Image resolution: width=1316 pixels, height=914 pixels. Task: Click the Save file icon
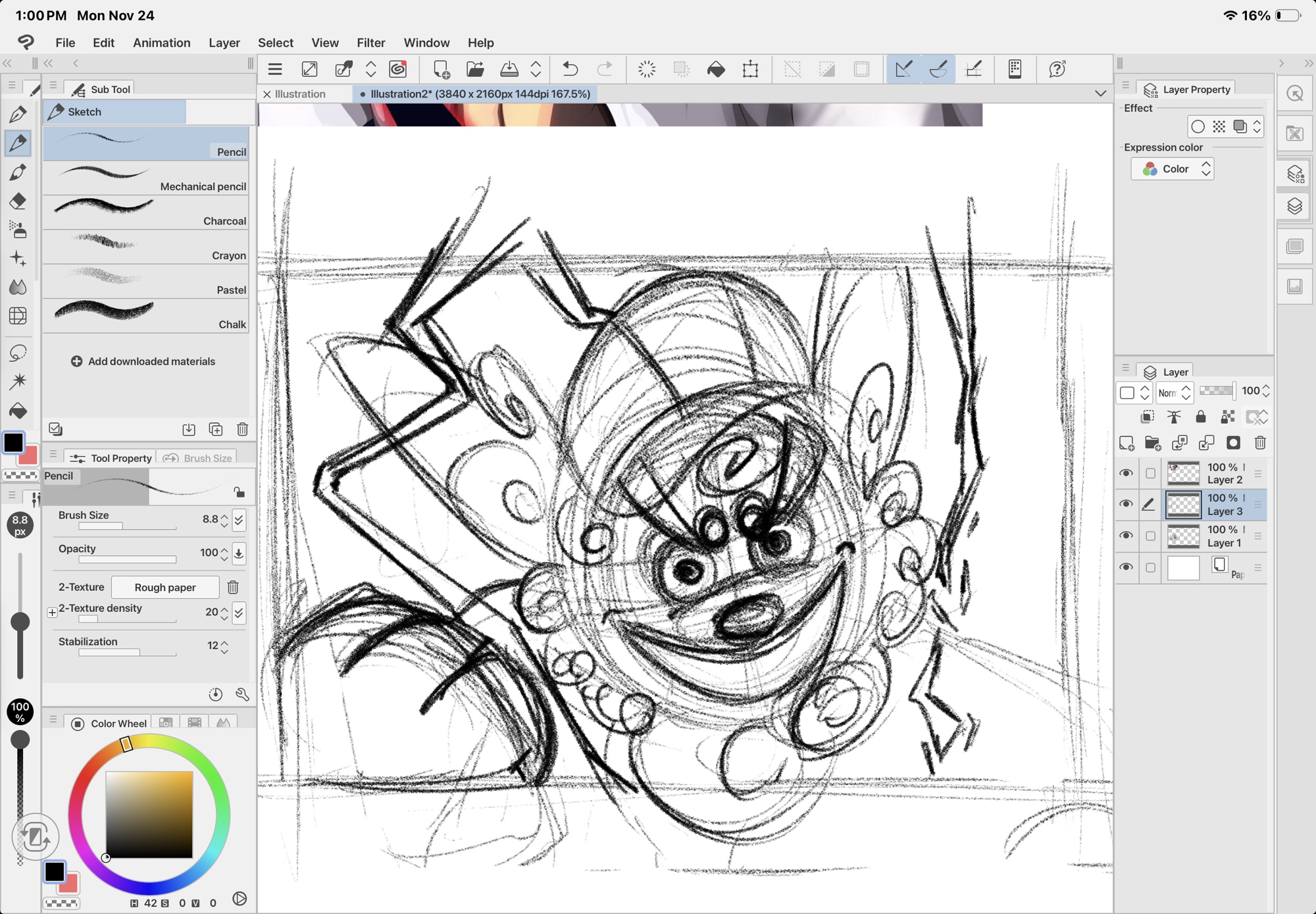(509, 69)
